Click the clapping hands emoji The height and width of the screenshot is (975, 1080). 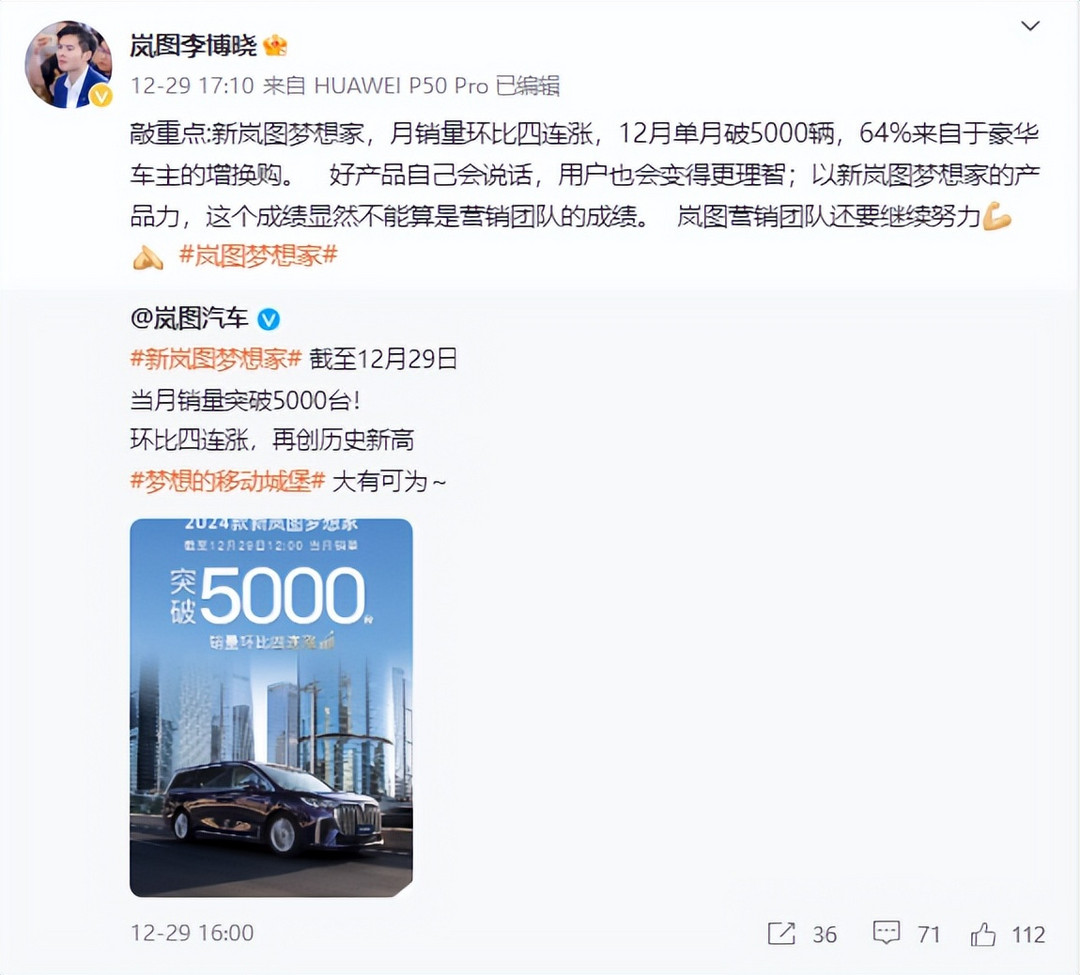147,258
